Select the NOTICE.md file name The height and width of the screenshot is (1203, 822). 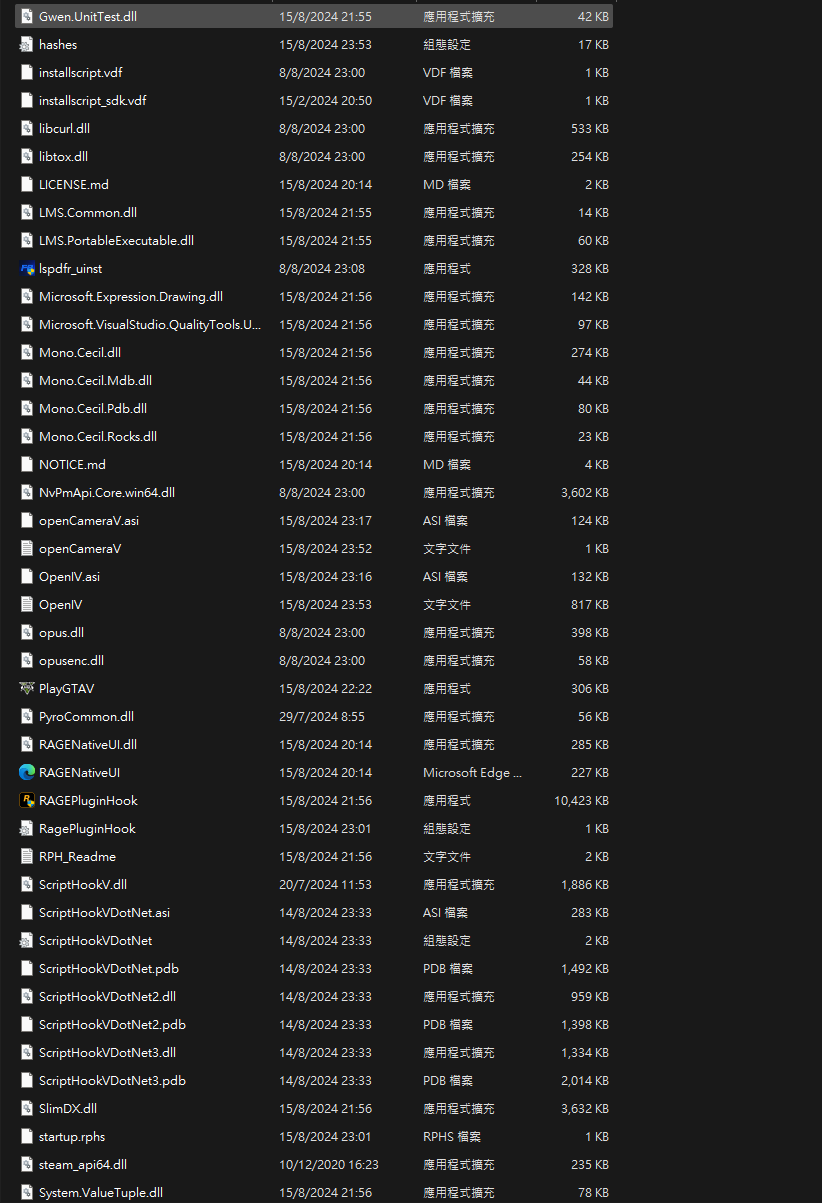coord(72,465)
